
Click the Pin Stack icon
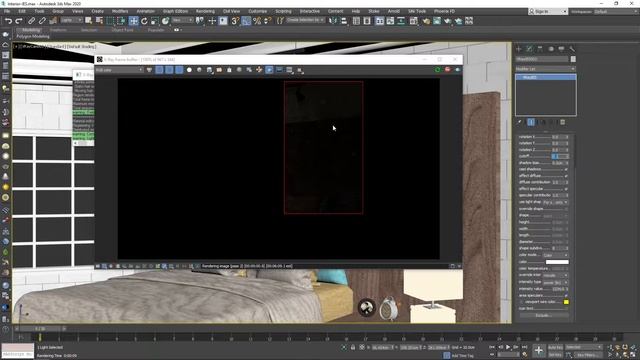[520, 122]
